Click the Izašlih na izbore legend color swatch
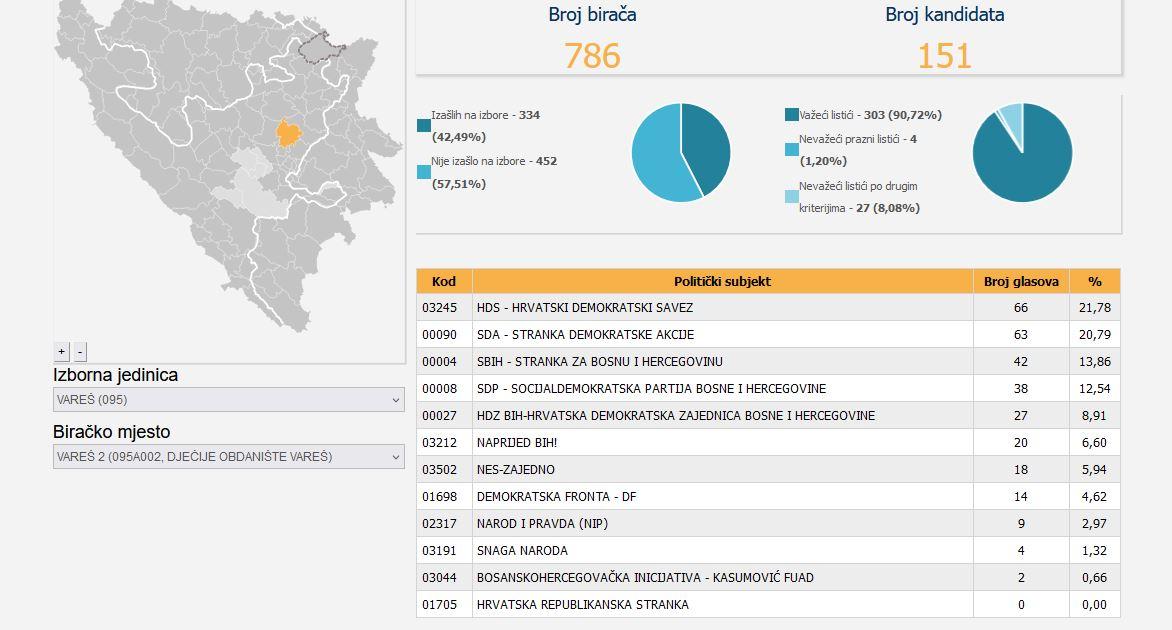This screenshot has width=1172, height=630. [x=424, y=126]
